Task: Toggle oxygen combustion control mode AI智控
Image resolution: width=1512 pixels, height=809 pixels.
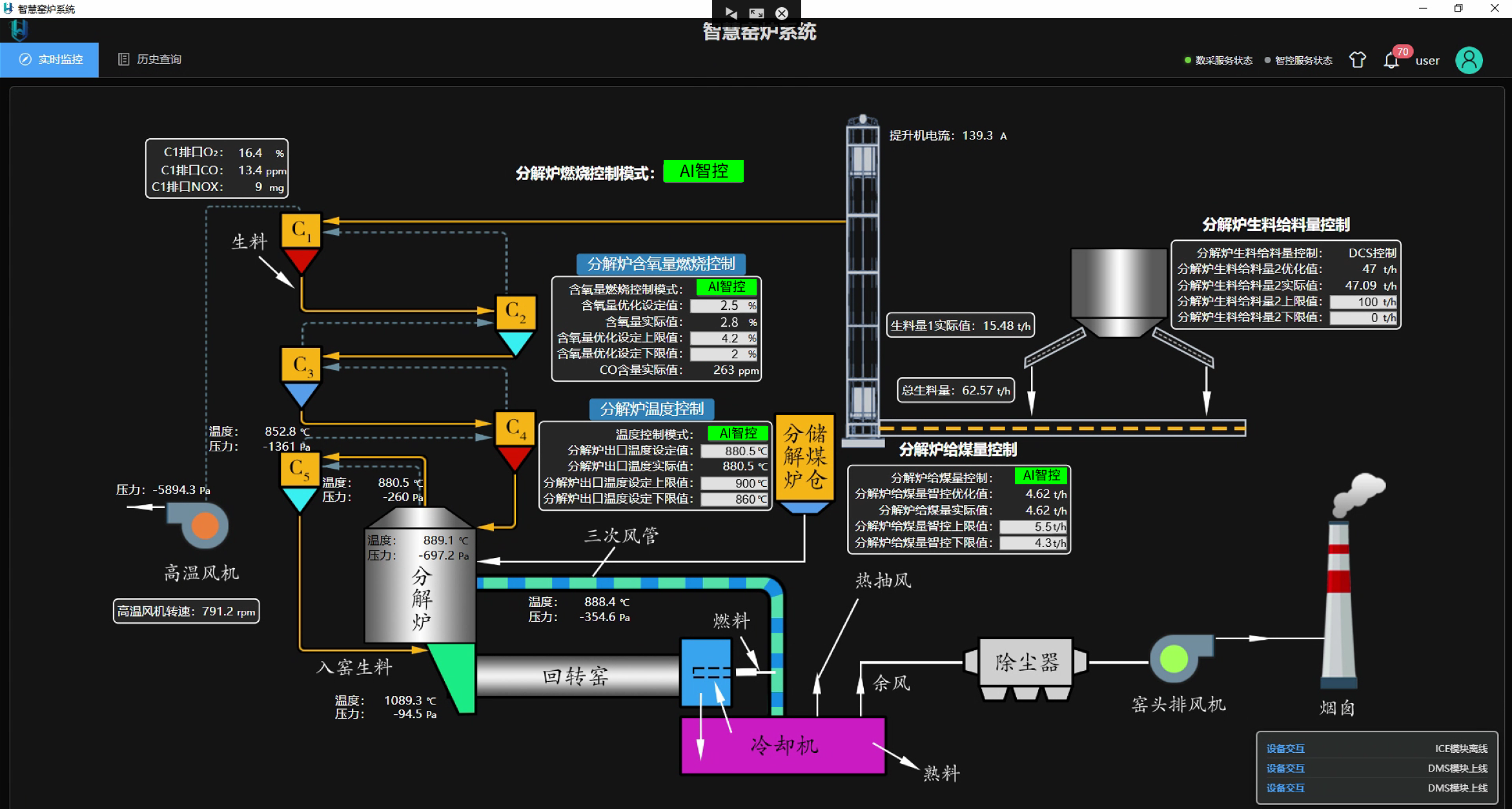Action: pyautogui.click(x=726, y=287)
